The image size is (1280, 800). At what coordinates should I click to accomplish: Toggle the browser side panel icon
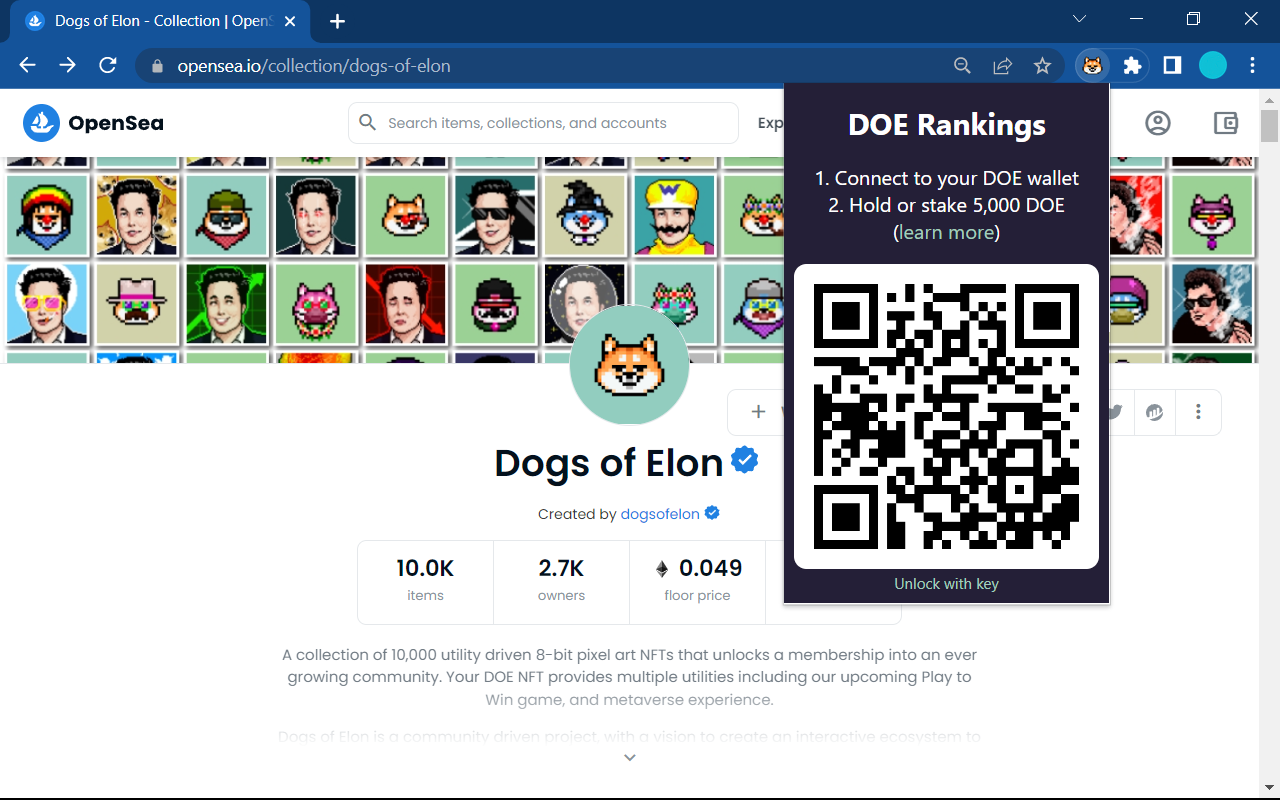coord(1172,66)
